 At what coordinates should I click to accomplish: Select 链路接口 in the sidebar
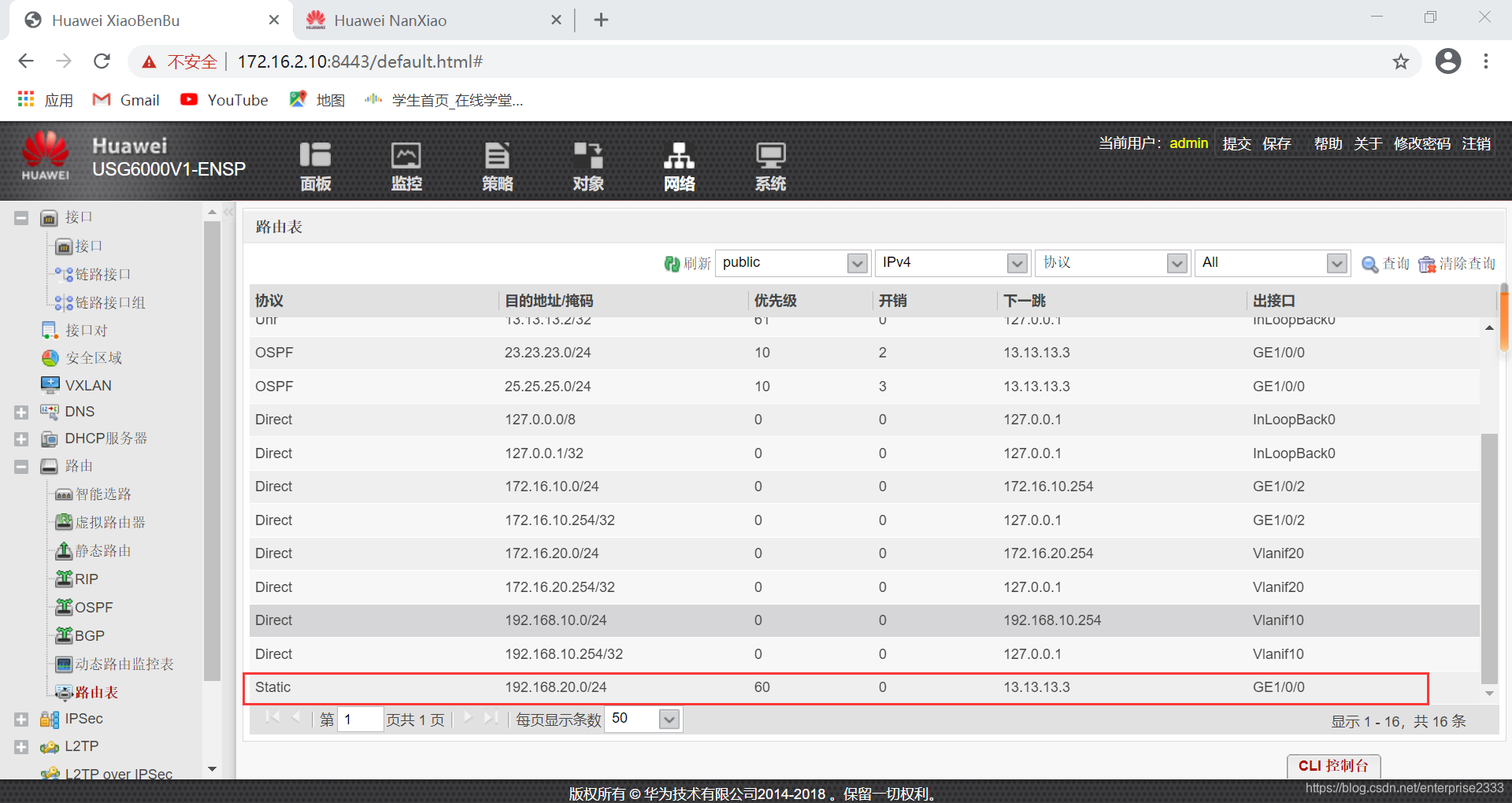(x=102, y=274)
